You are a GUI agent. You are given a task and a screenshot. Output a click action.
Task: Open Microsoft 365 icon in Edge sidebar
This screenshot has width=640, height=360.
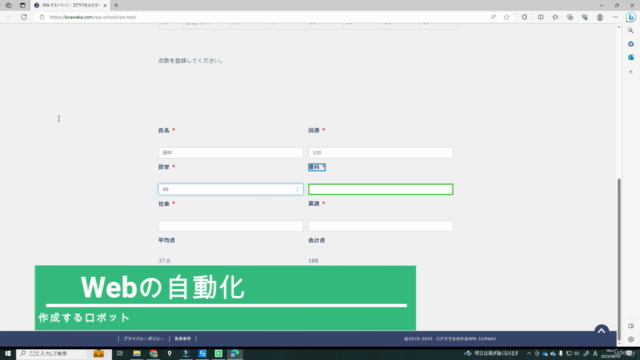[631, 44]
